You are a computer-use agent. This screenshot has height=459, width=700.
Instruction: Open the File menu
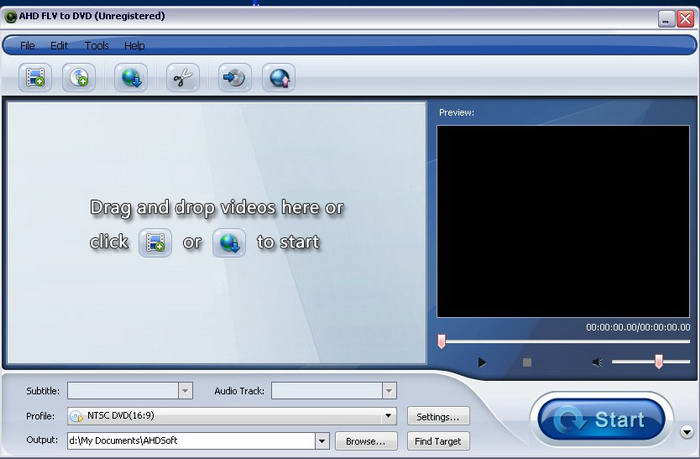tap(27, 46)
